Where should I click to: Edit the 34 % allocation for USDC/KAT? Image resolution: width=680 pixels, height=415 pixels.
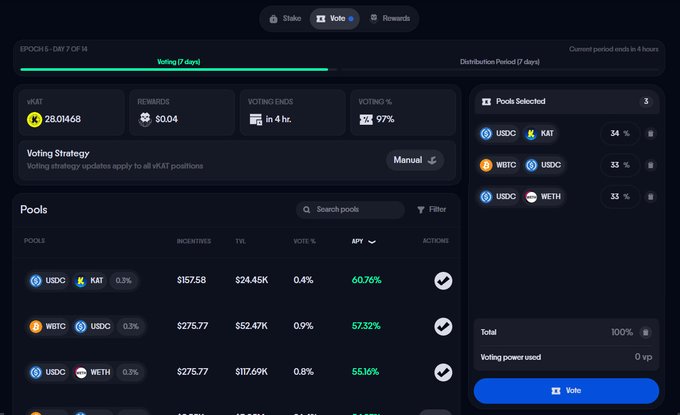(620, 134)
